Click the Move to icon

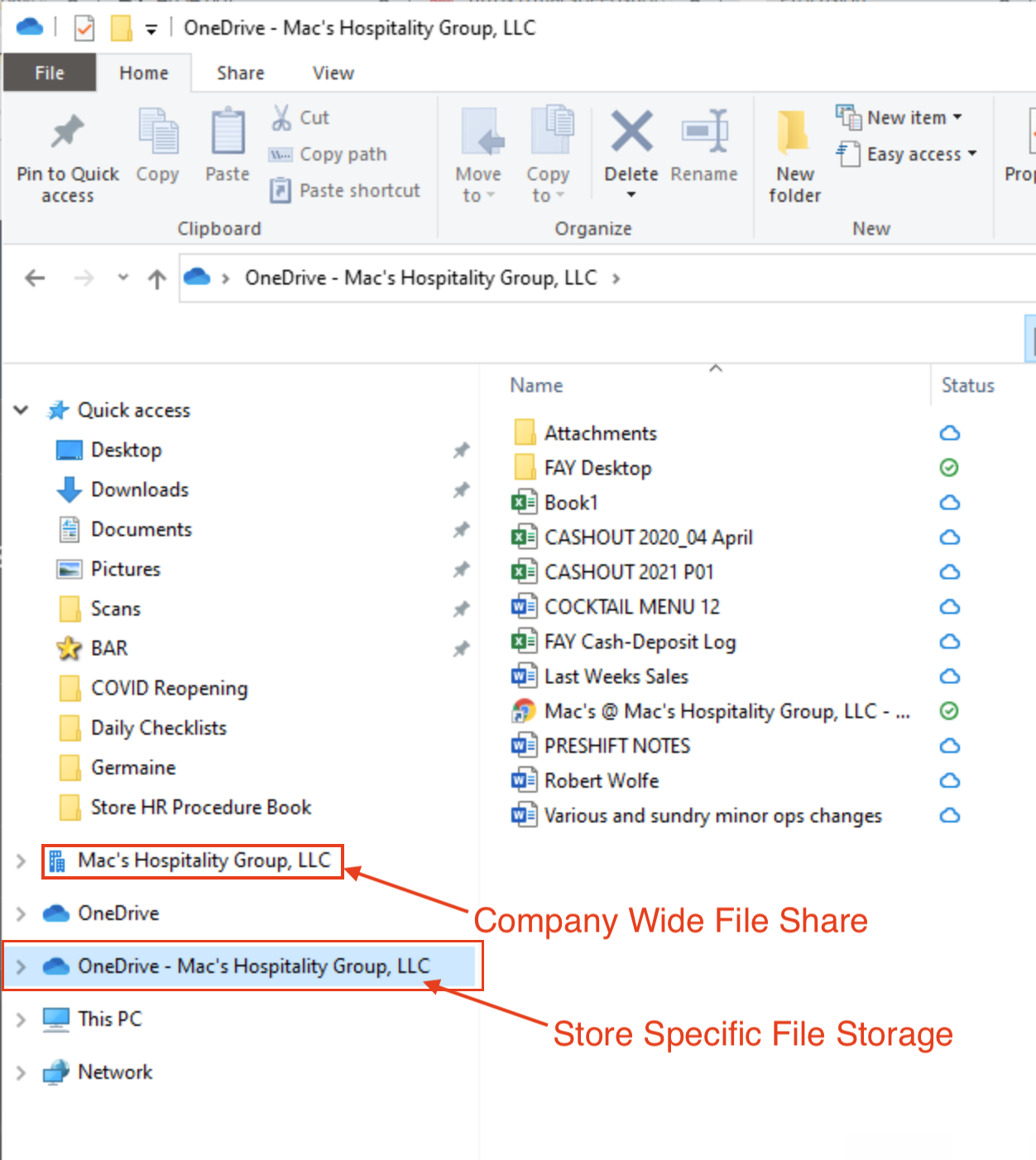(x=482, y=132)
